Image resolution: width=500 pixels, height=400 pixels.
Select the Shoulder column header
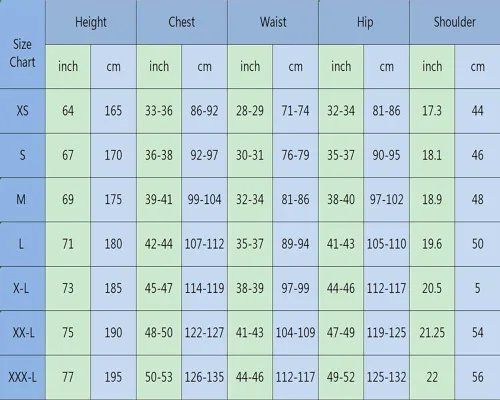(x=455, y=22)
